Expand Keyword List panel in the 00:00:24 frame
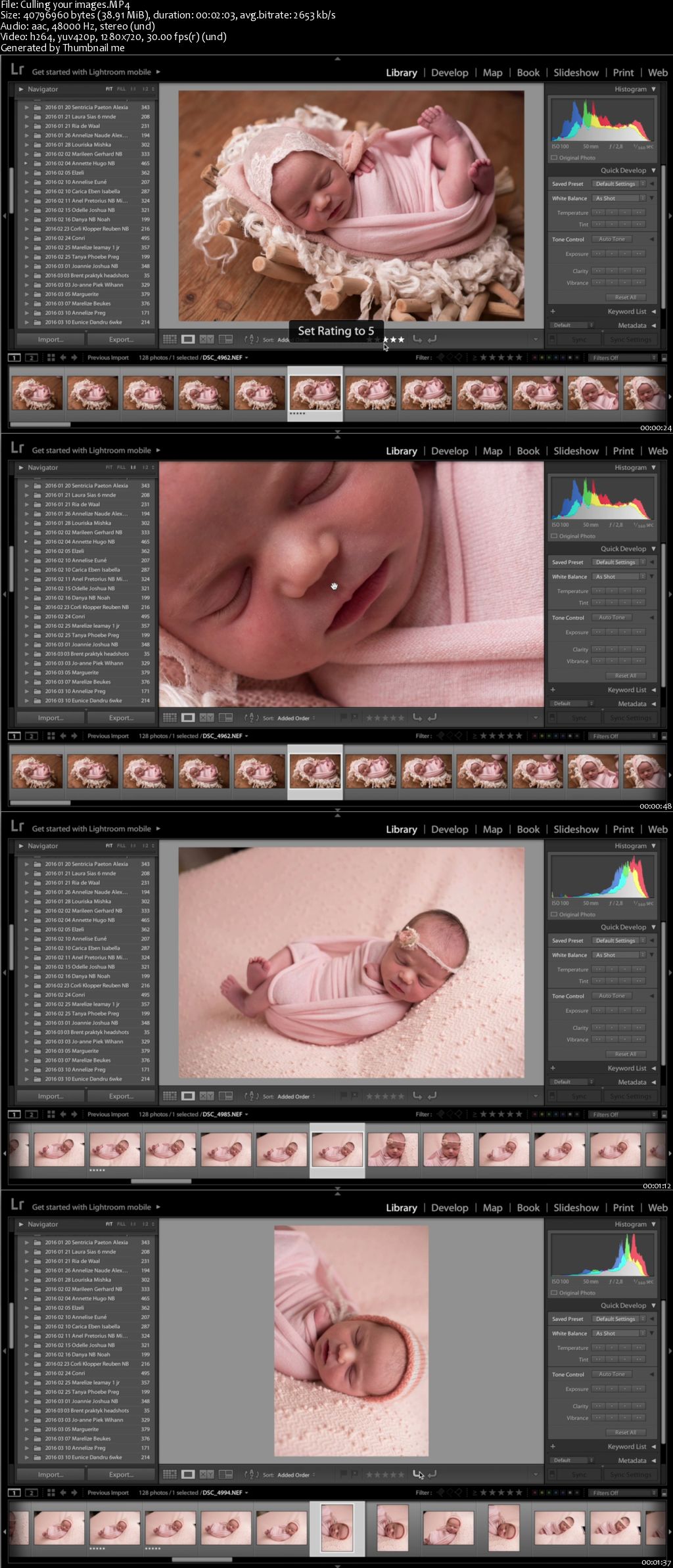Image resolution: width=673 pixels, height=1568 pixels. [653, 311]
